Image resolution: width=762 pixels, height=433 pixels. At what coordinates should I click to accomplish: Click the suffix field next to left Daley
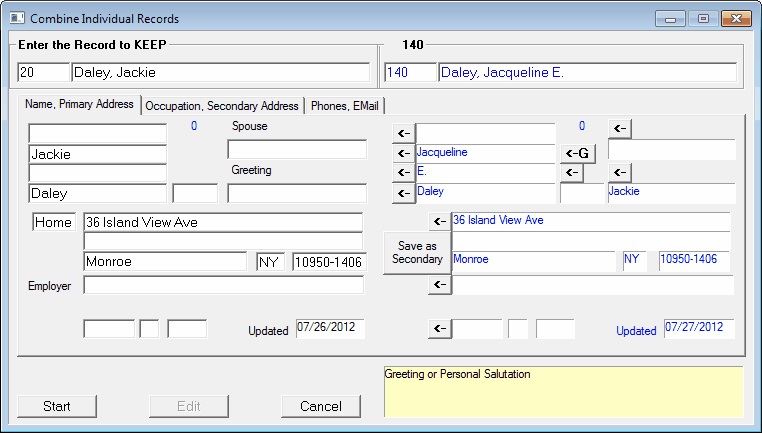(x=195, y=193)
